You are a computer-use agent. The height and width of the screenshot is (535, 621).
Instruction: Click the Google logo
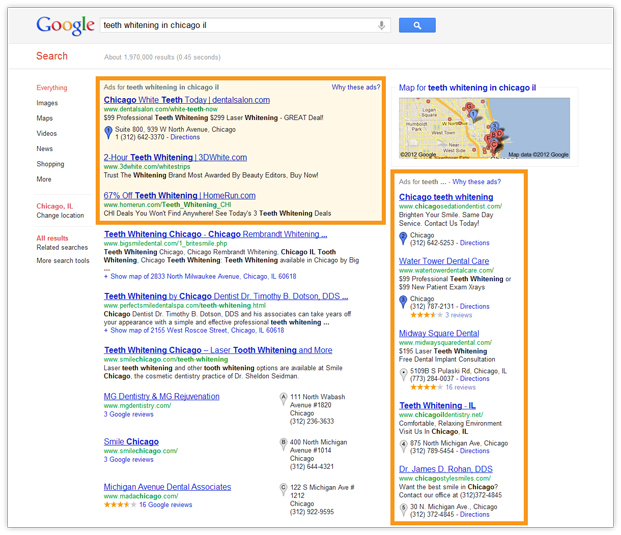pos(65,25)
